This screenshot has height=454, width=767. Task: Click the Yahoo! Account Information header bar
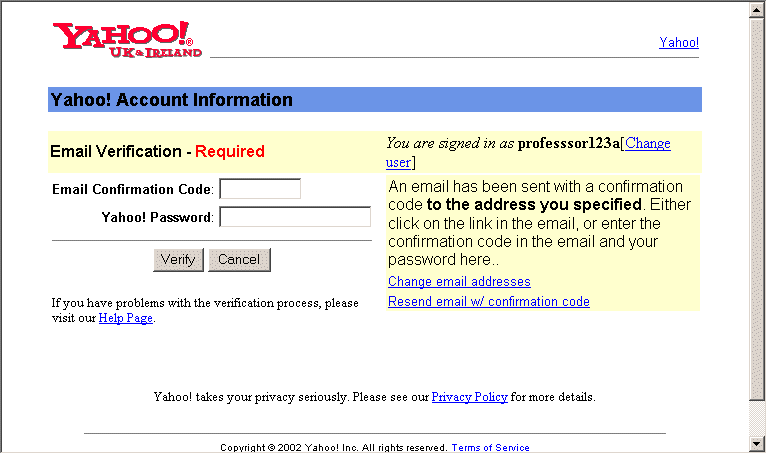[375, 100]
